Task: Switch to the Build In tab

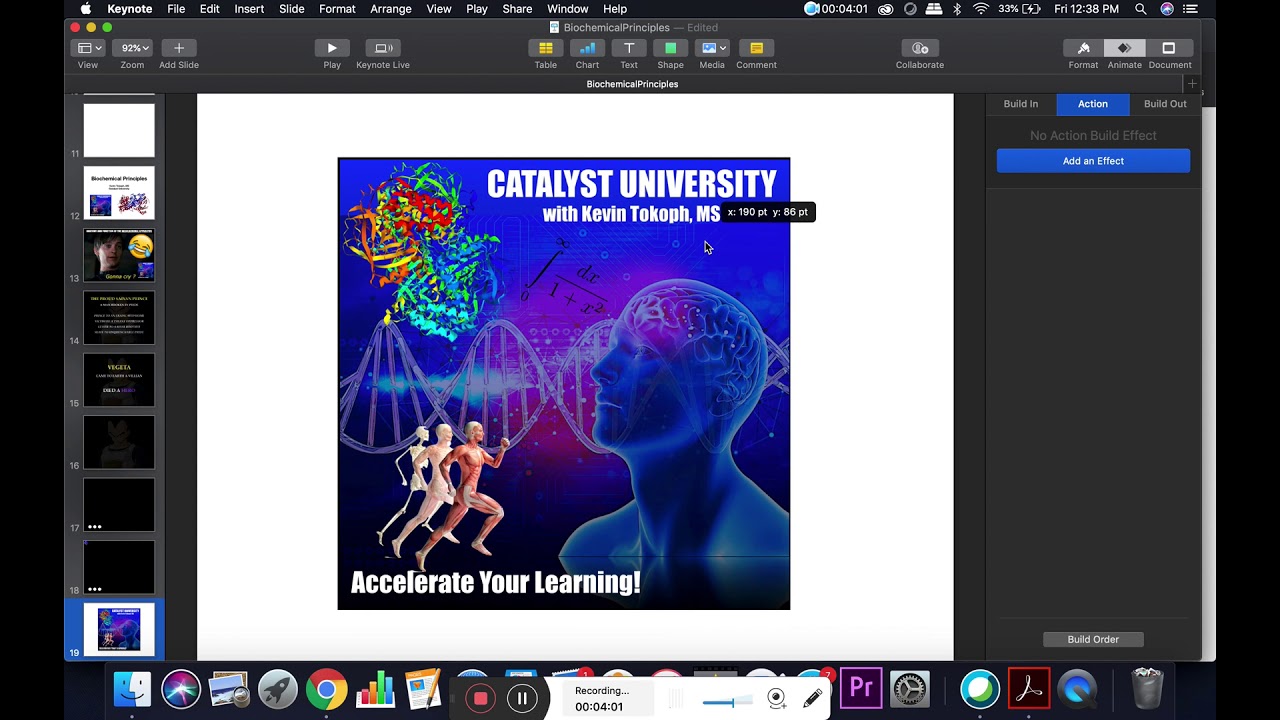Action: pos(1021,104)
